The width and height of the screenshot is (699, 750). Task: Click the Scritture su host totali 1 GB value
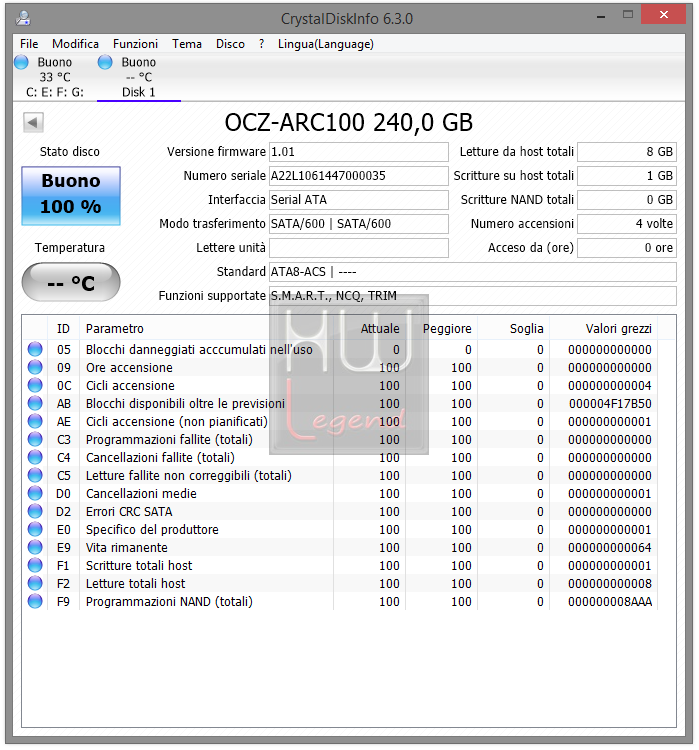coord(627,176)
